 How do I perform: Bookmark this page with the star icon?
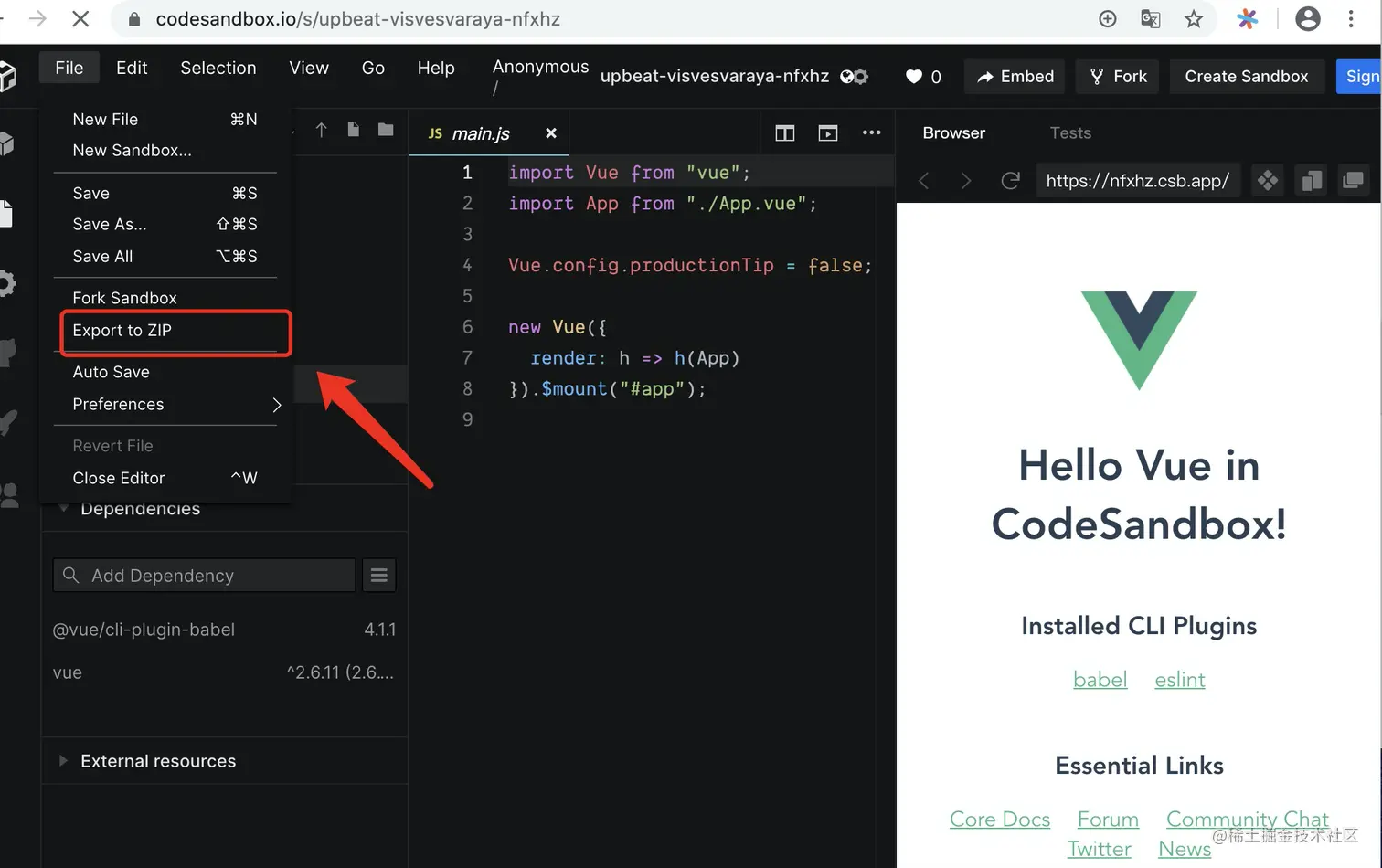[x=1194, y=19]
